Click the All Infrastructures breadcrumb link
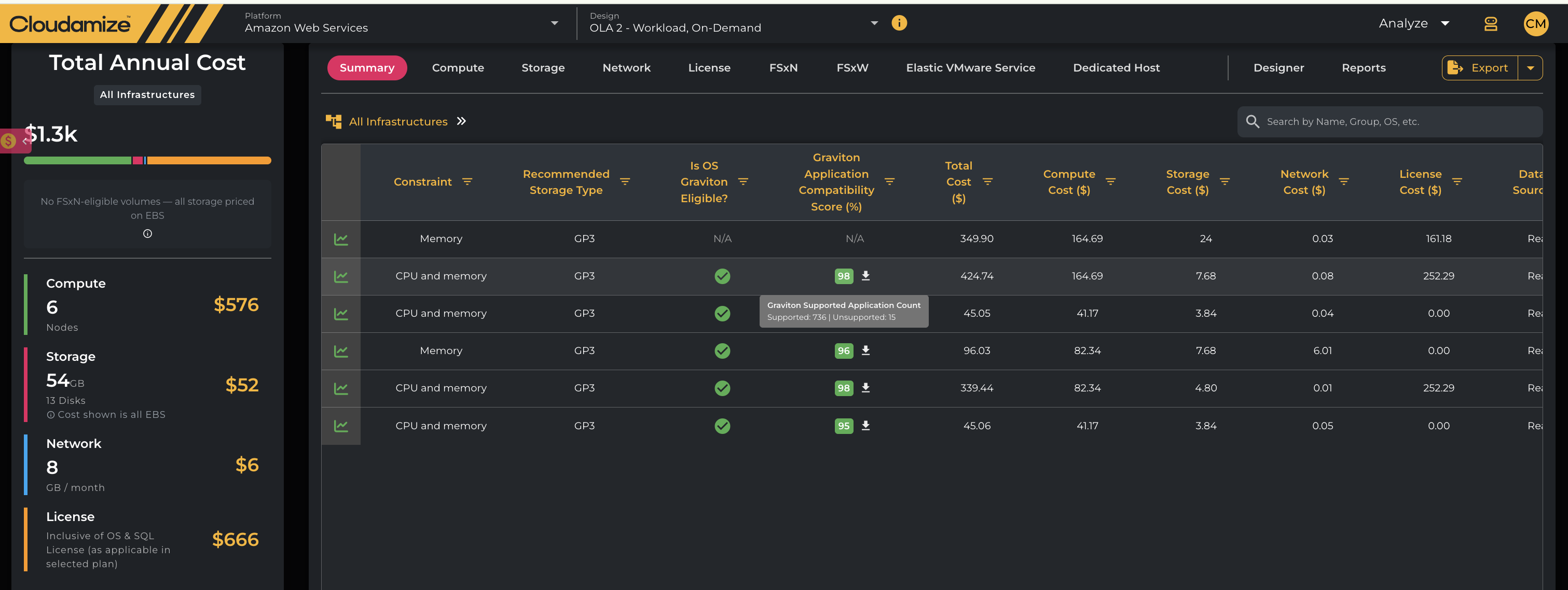1568x590 pixels. [x=398, y=122]
